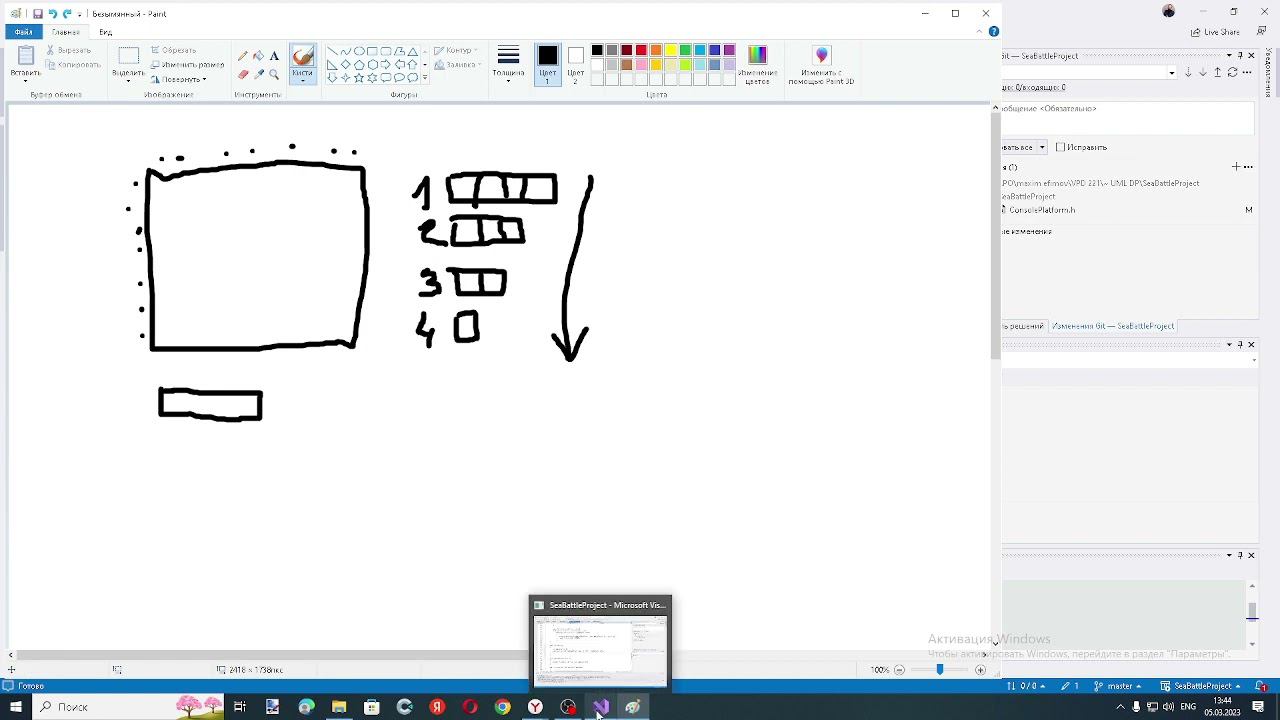The height and width of the screenshot is (720, 1280).
Task: Click the Redo arrow in Paint title bar
Action: tap(66, 14)
